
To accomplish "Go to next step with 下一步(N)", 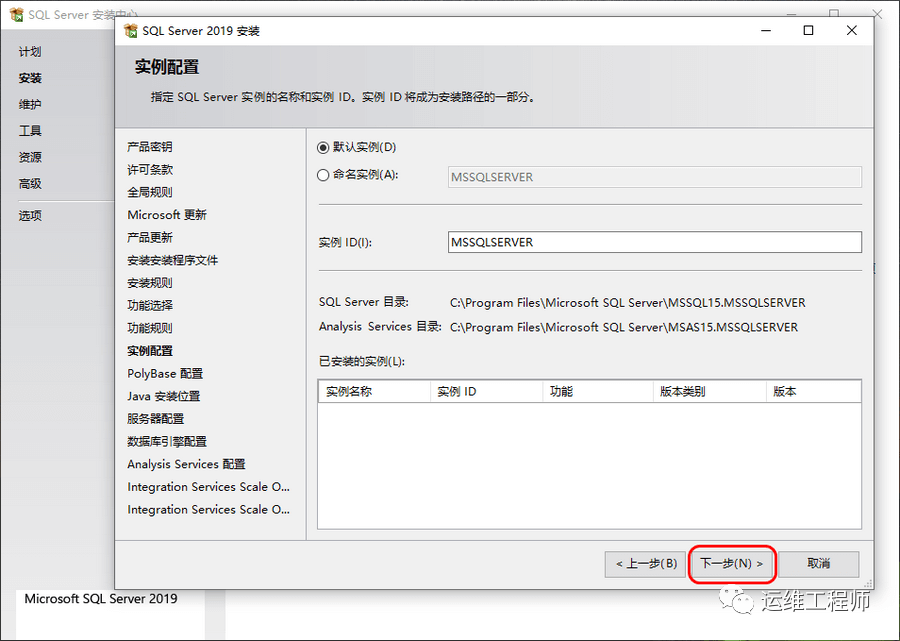I will tap(732, 564).
